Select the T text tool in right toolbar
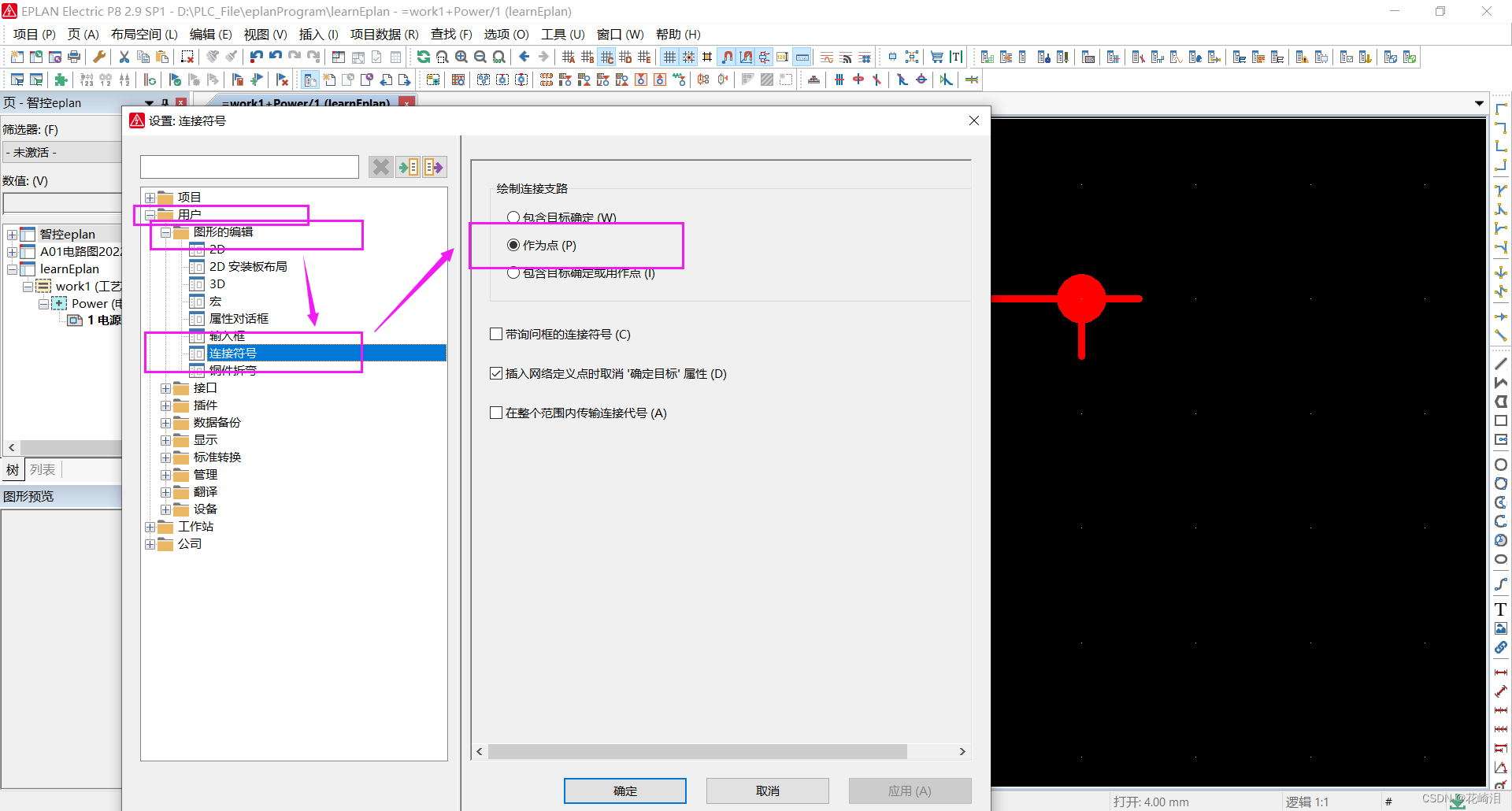Viewport: 1512px width, 811px height. pos(1501,609)
